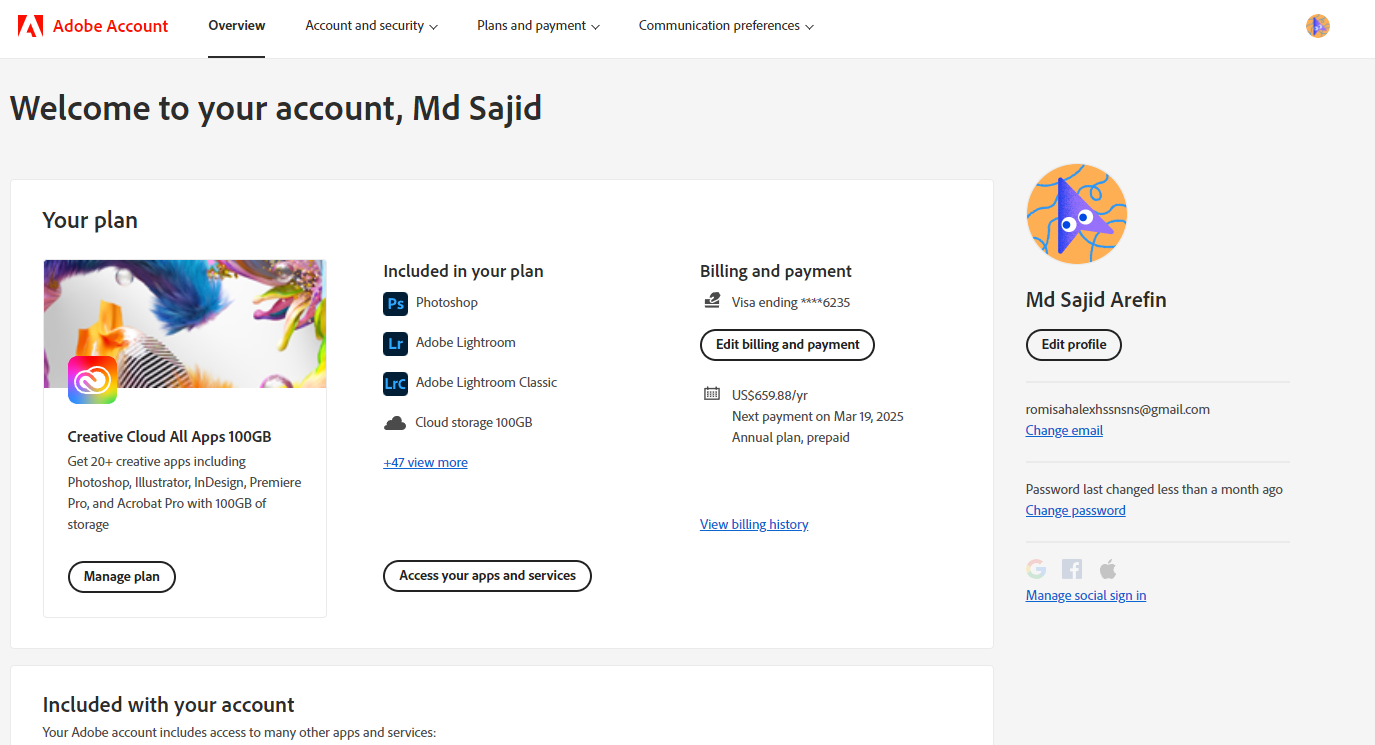The height and width of the screenshot is (745, 1375).
Task: Open the profile avatar in top bar
Action: pyautogui.click(x=1317, y=26)
